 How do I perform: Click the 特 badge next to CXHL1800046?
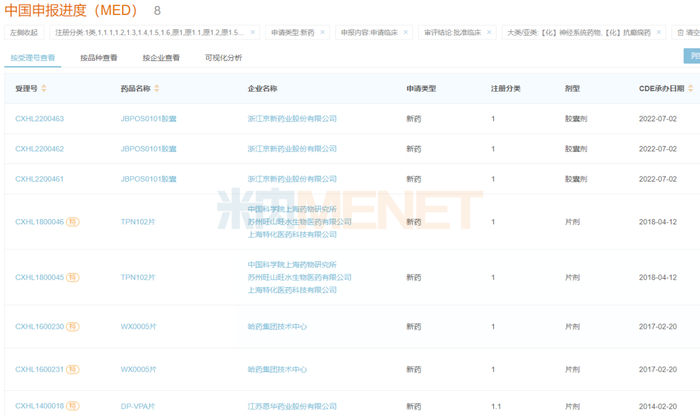[73, 222]
